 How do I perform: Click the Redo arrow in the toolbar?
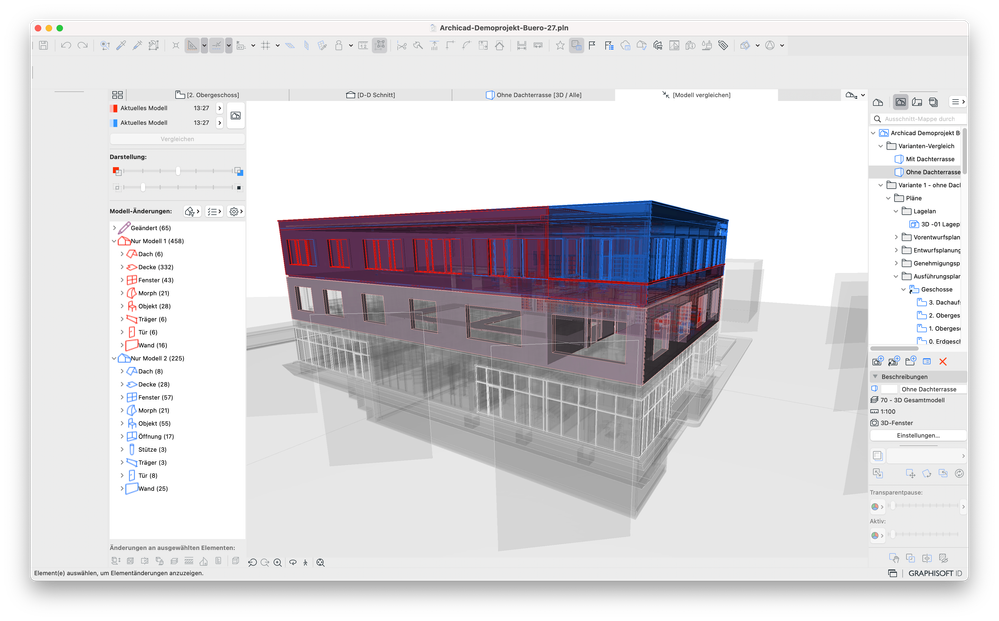(x=83, y=45)
